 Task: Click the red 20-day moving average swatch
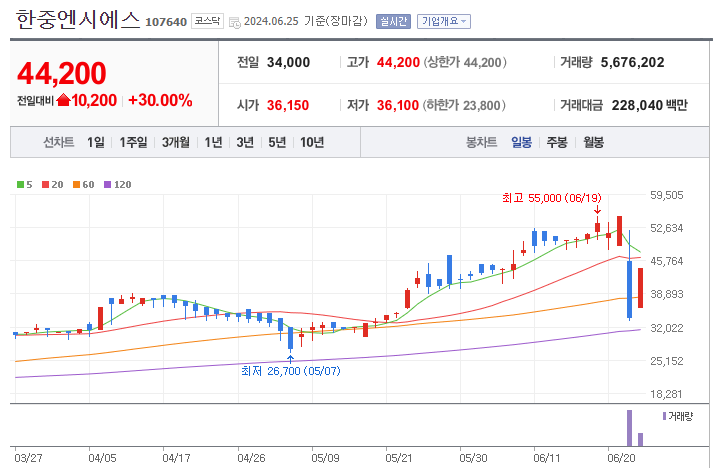(45, 185)
